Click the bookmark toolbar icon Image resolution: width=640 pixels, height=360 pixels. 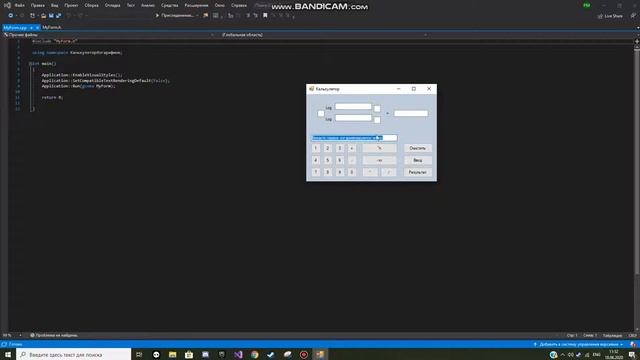point(265,16)
